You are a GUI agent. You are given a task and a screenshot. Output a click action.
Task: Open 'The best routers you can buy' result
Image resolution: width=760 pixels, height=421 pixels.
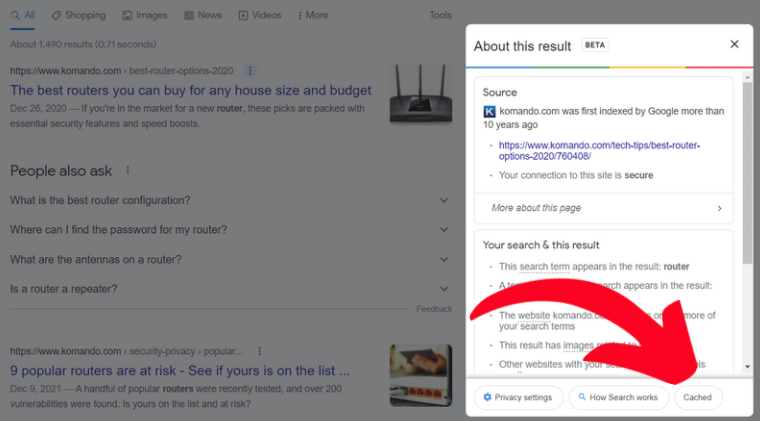[x=190, y=91]
